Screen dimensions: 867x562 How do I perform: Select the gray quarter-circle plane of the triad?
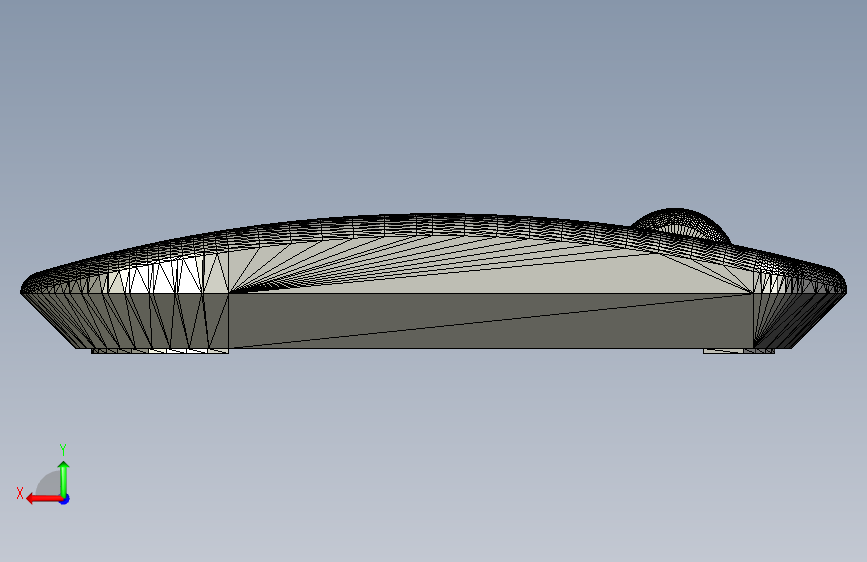point(49,484)
